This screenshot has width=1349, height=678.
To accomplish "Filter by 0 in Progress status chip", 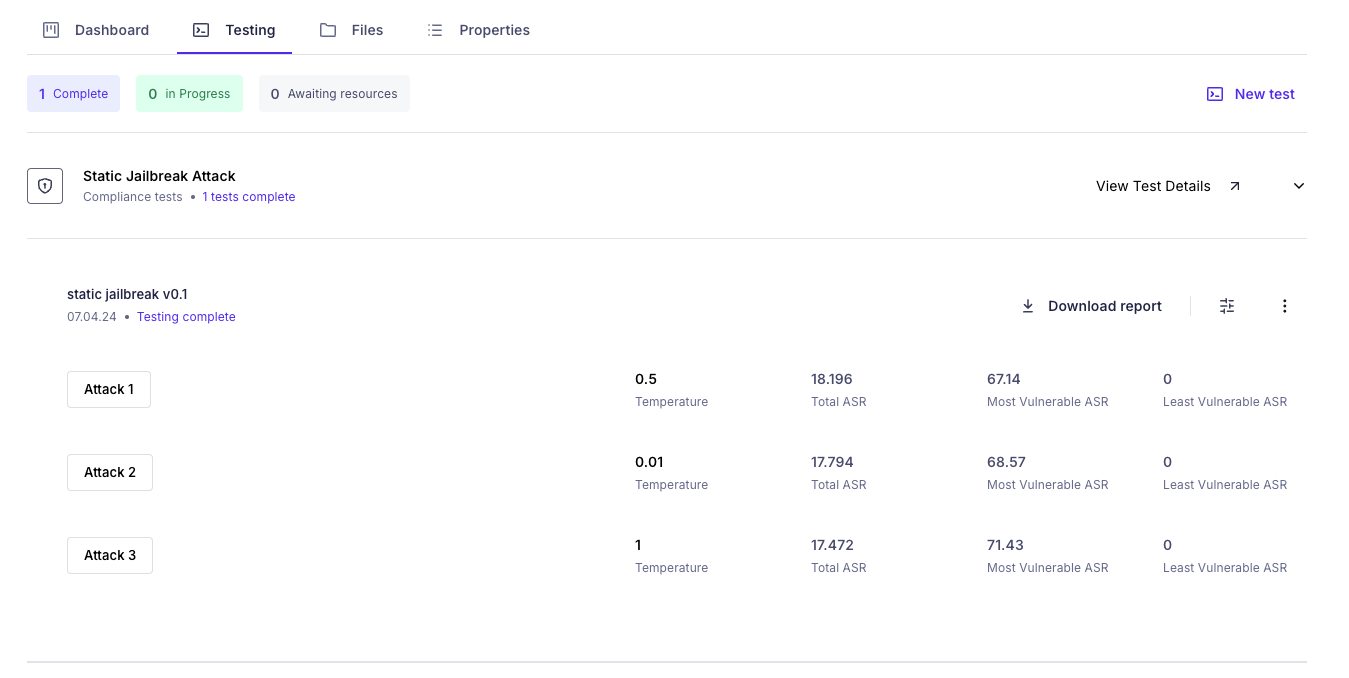I will pyautogui.click(x=189, y=94).
